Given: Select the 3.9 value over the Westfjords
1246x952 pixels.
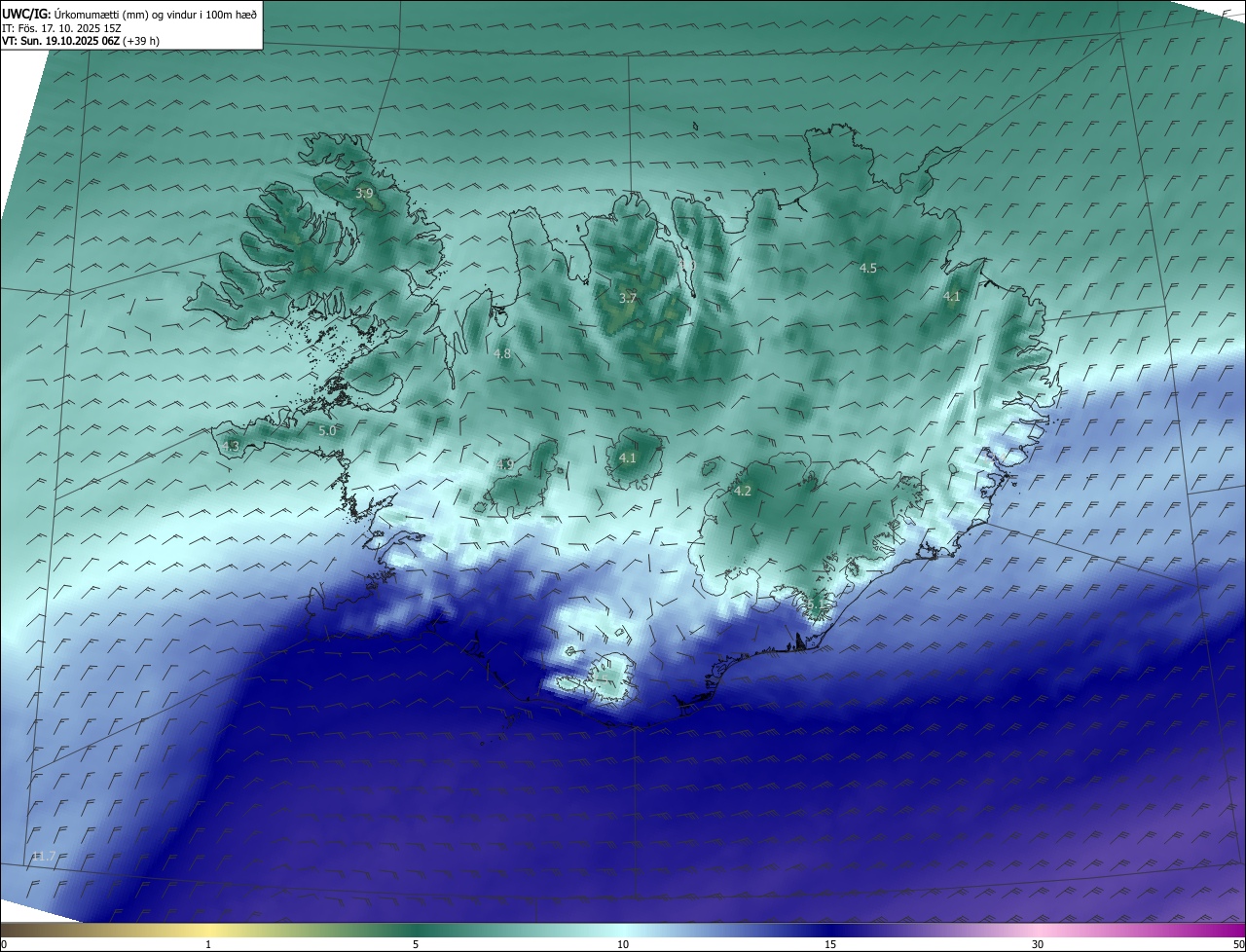Looking at the screenshot, I should 364,194.
